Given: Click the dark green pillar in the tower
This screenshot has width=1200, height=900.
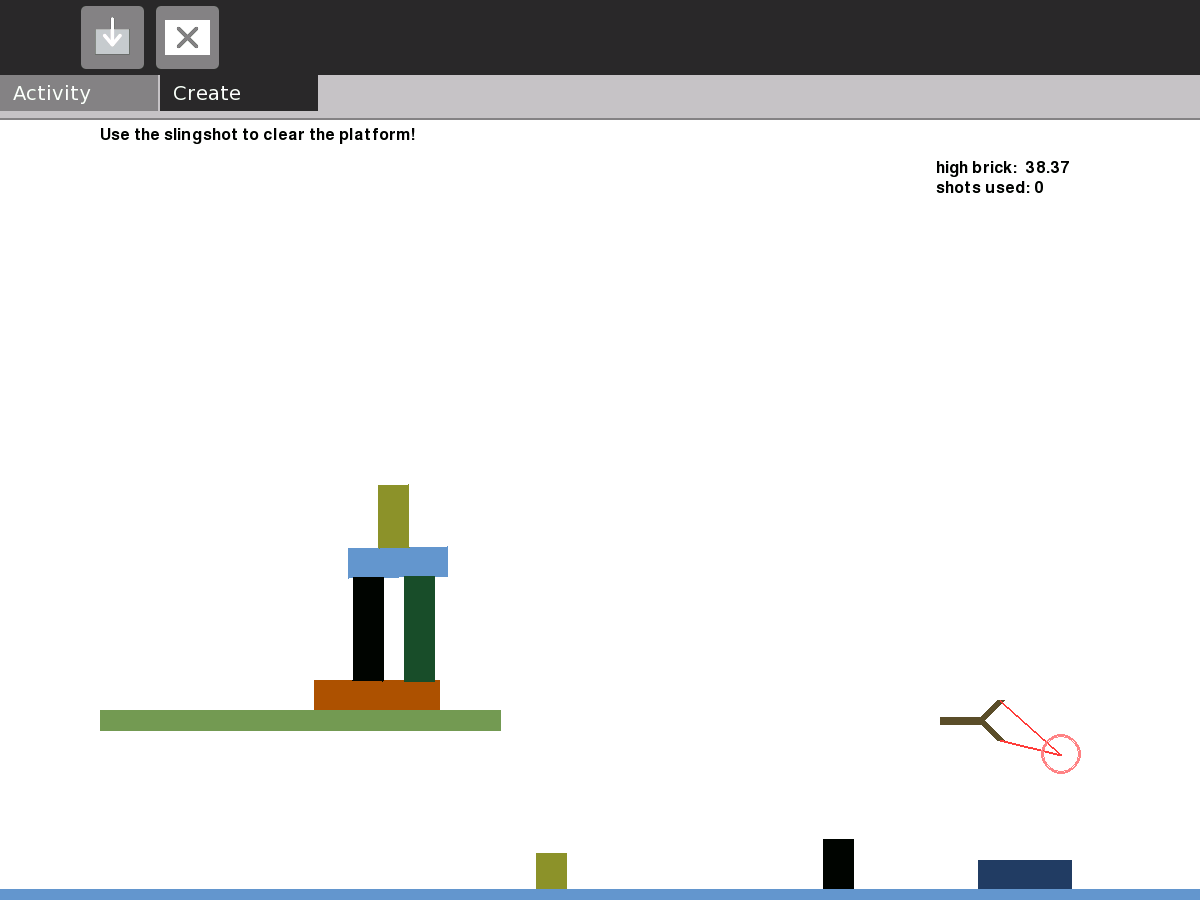Looking at the screenshot, I should pyautogui.click(x=419, y=628).
